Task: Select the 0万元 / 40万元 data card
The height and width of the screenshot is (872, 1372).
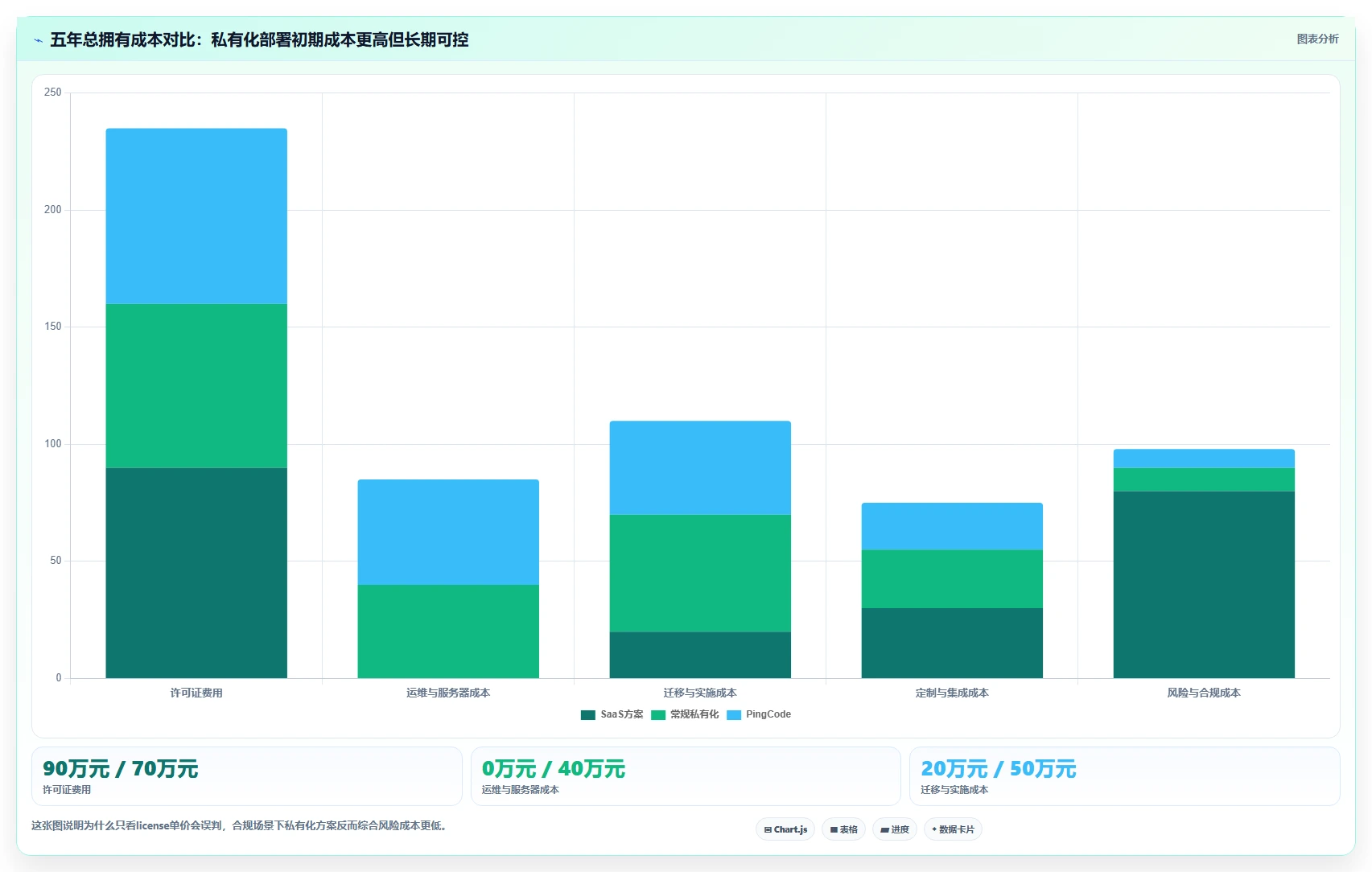Action: [x=686, y=776]
